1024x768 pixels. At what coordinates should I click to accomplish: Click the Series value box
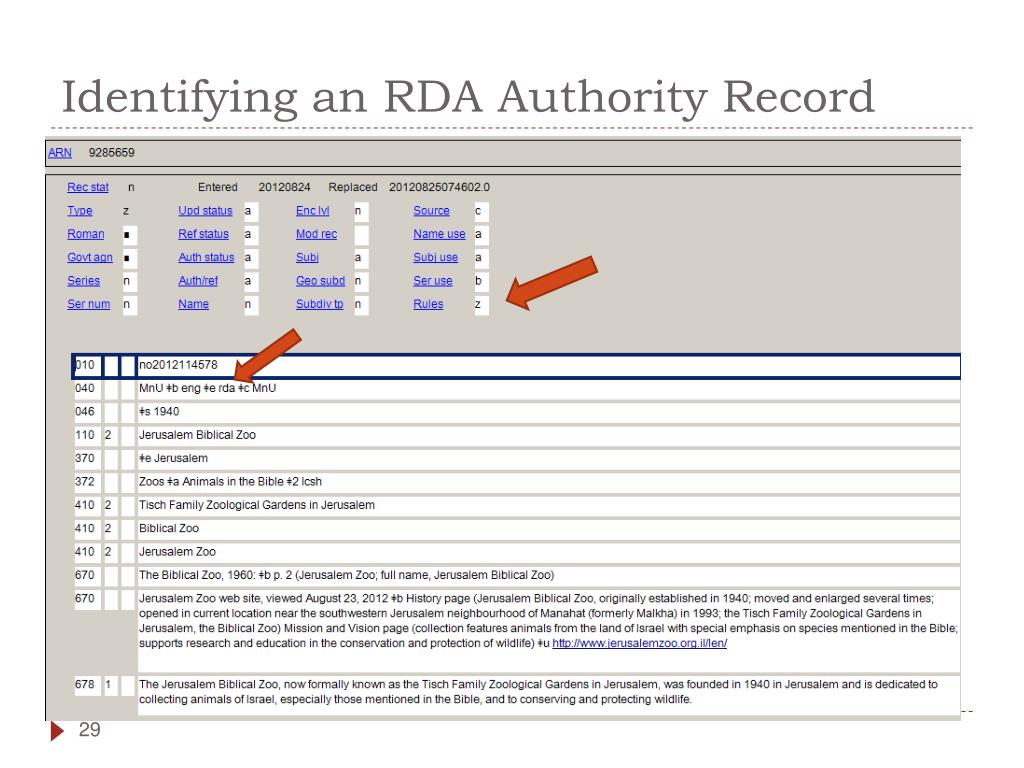129,281
